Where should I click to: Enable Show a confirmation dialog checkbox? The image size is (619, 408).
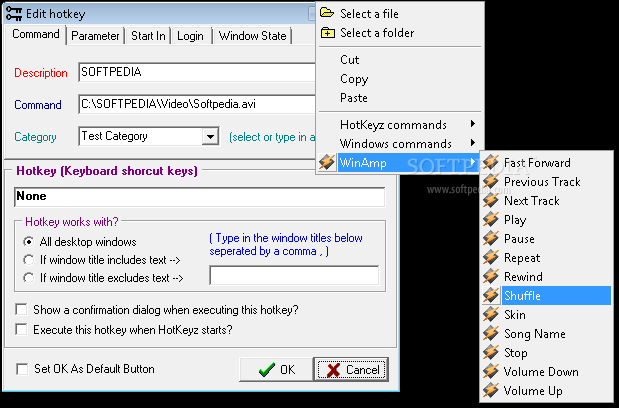(21, 309)
